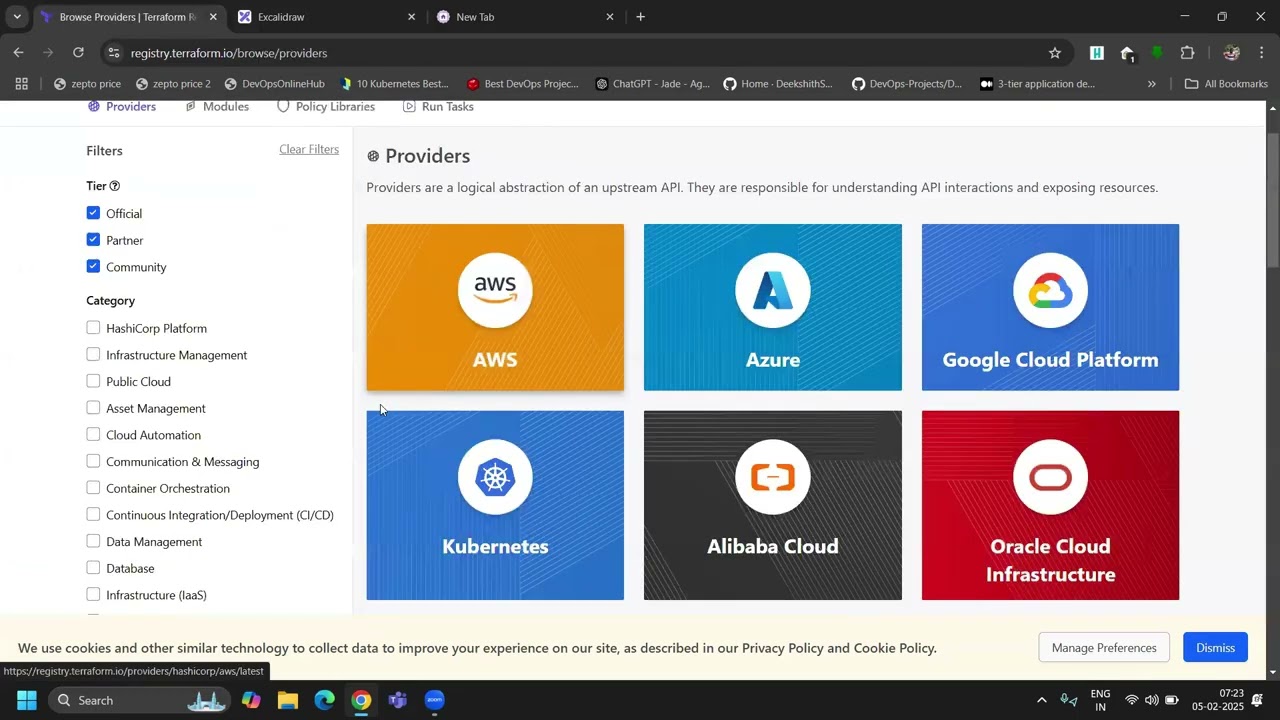Uncheck the Community tier filter
This screenshot has height=720, width=1280.
pyautogui.click(x=93, y=266)
